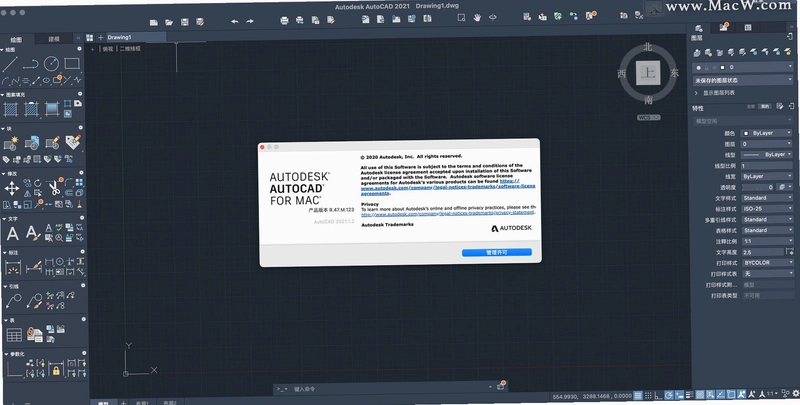Click the Save disk icon in toolbar
The image size is (800, 405).
point(185,22)
